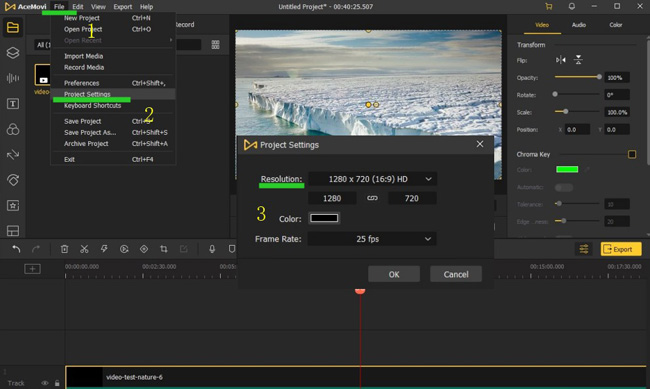Expand the Resolution preset dropdown

[x=372, y=179]
